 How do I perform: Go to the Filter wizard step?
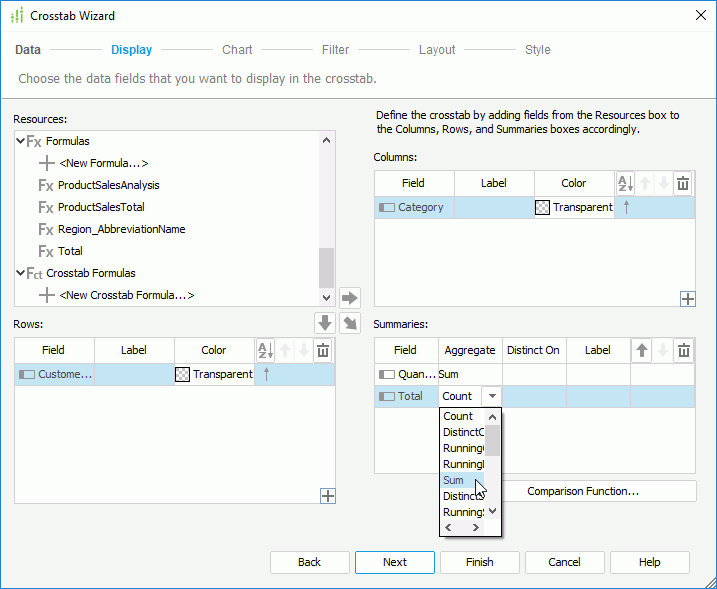coord(335,49)
